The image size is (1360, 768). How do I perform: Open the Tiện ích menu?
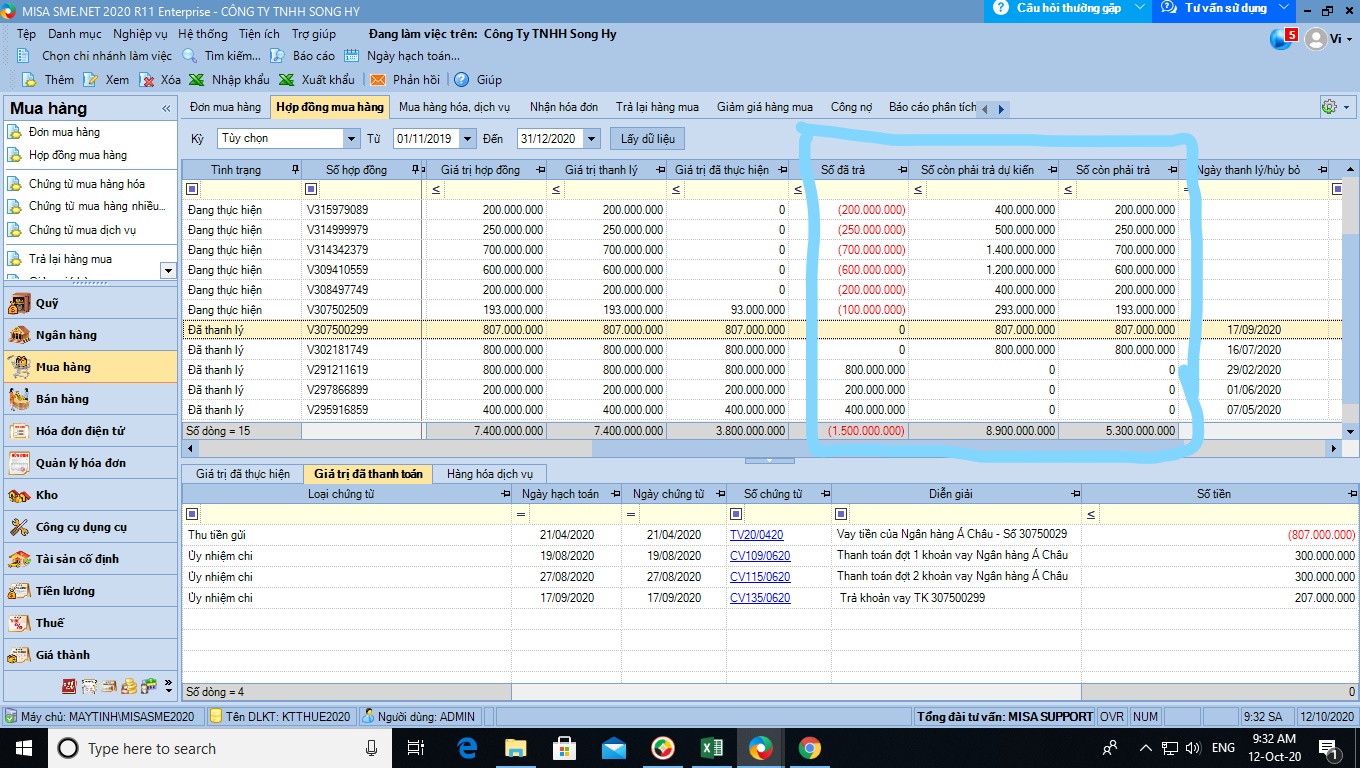pos(259,34)
